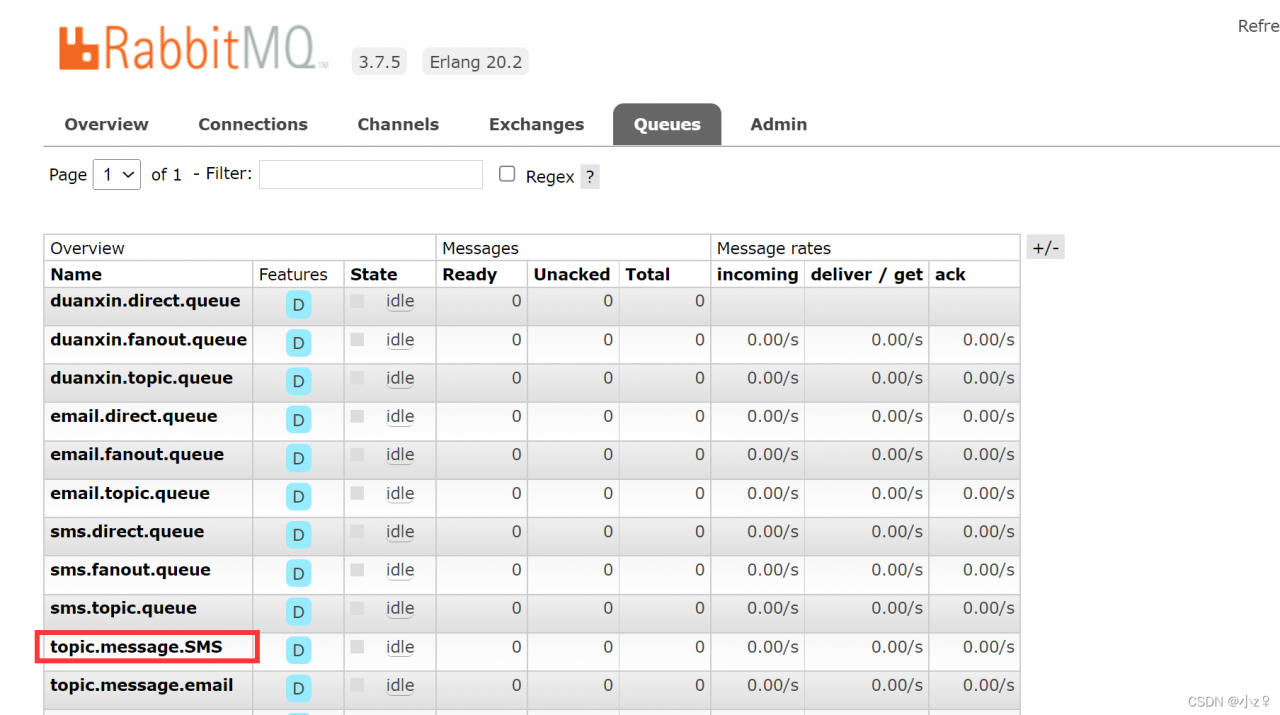Open the sms.direct.queue queue link

pyautogui.click(x=127, y=531)
